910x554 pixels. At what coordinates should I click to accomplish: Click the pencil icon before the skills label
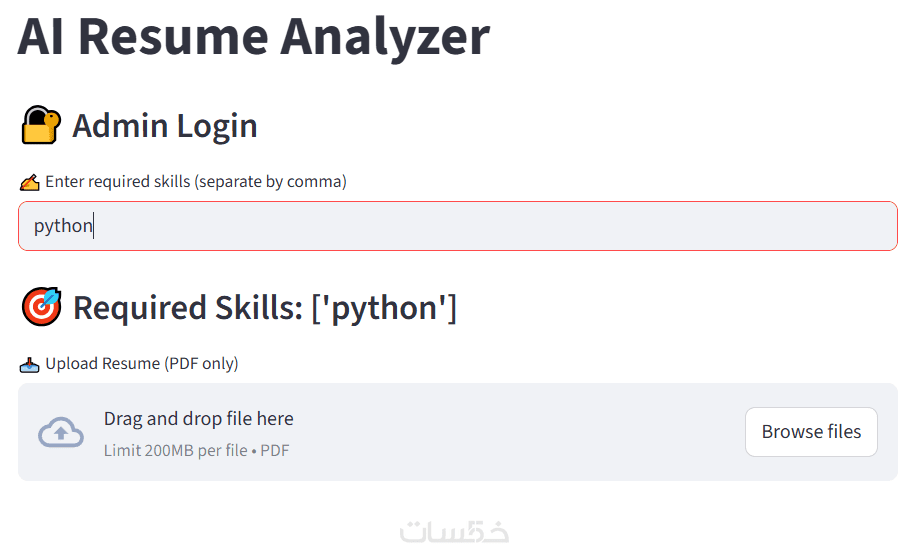(x=29, y=182)
